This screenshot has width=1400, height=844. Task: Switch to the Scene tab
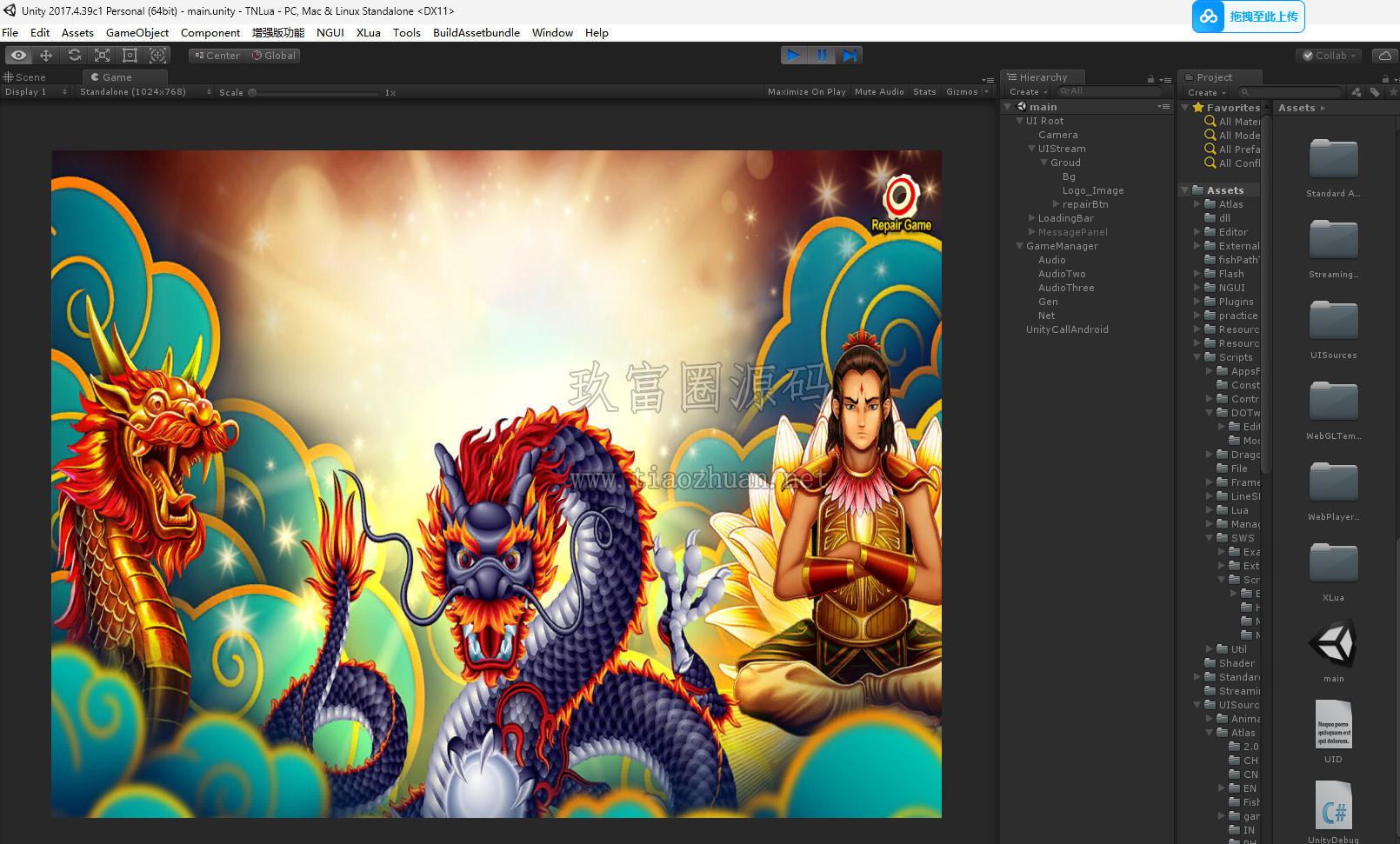tap(26, 77)
